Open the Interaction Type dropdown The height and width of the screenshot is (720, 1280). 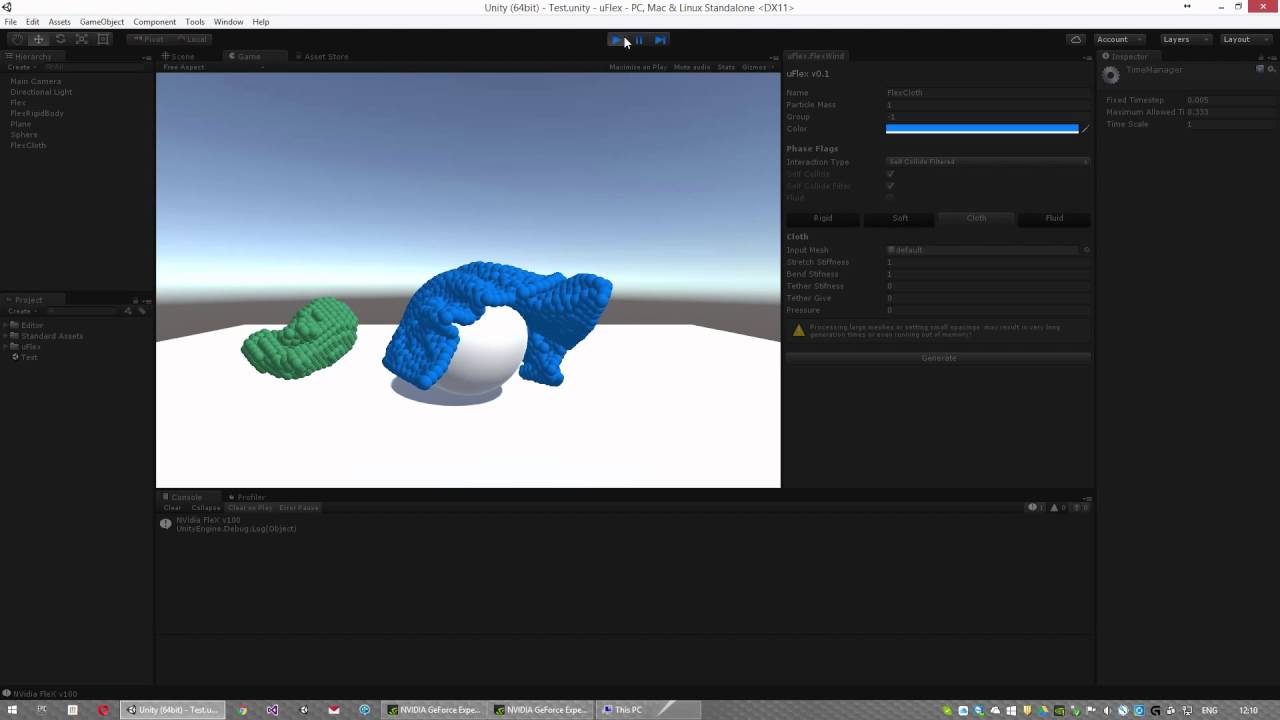pyautogui.click(x=988, y=162)
